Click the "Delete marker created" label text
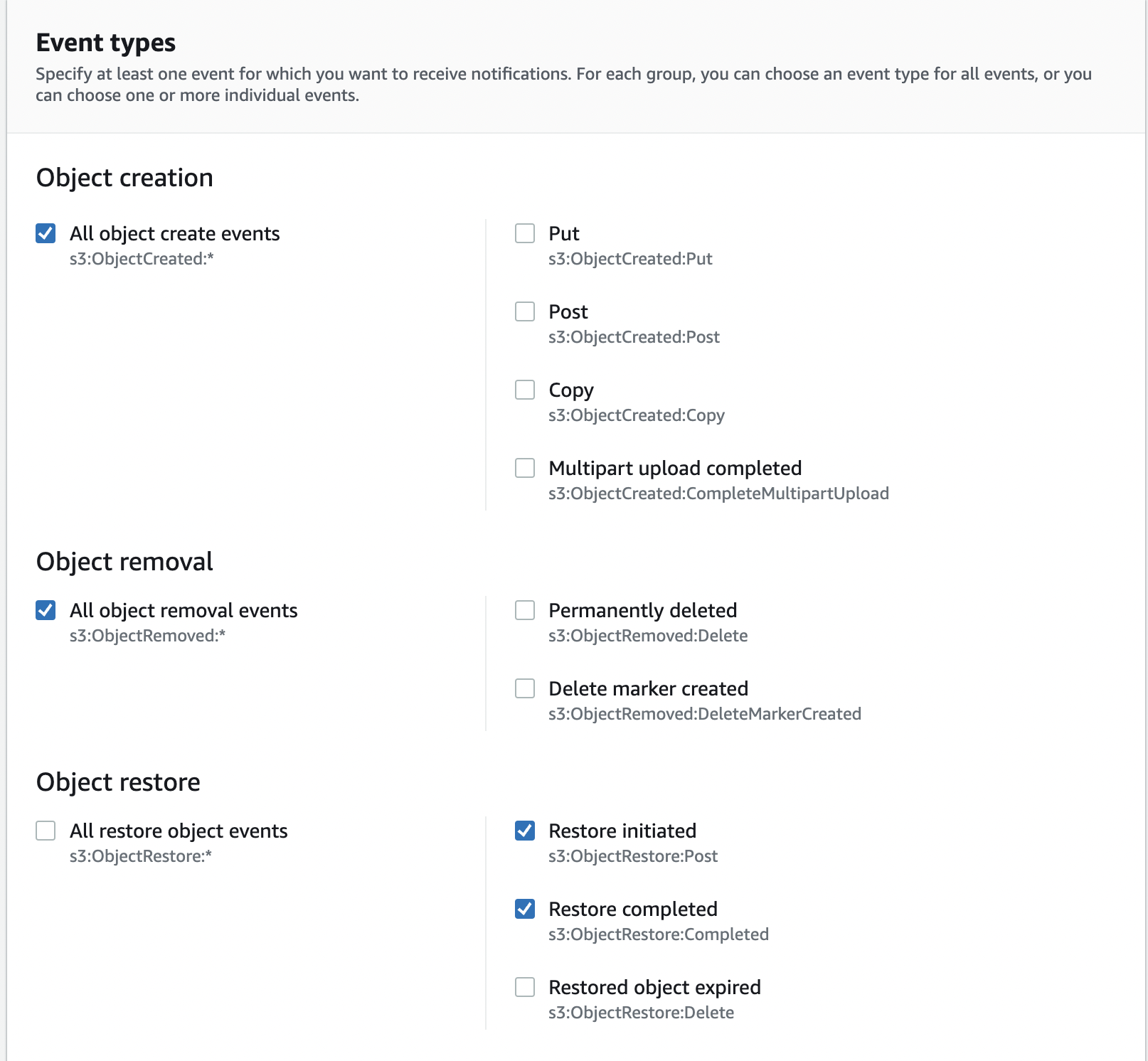This screenshot has width=1148, height=1061. [x=648, y=688]
